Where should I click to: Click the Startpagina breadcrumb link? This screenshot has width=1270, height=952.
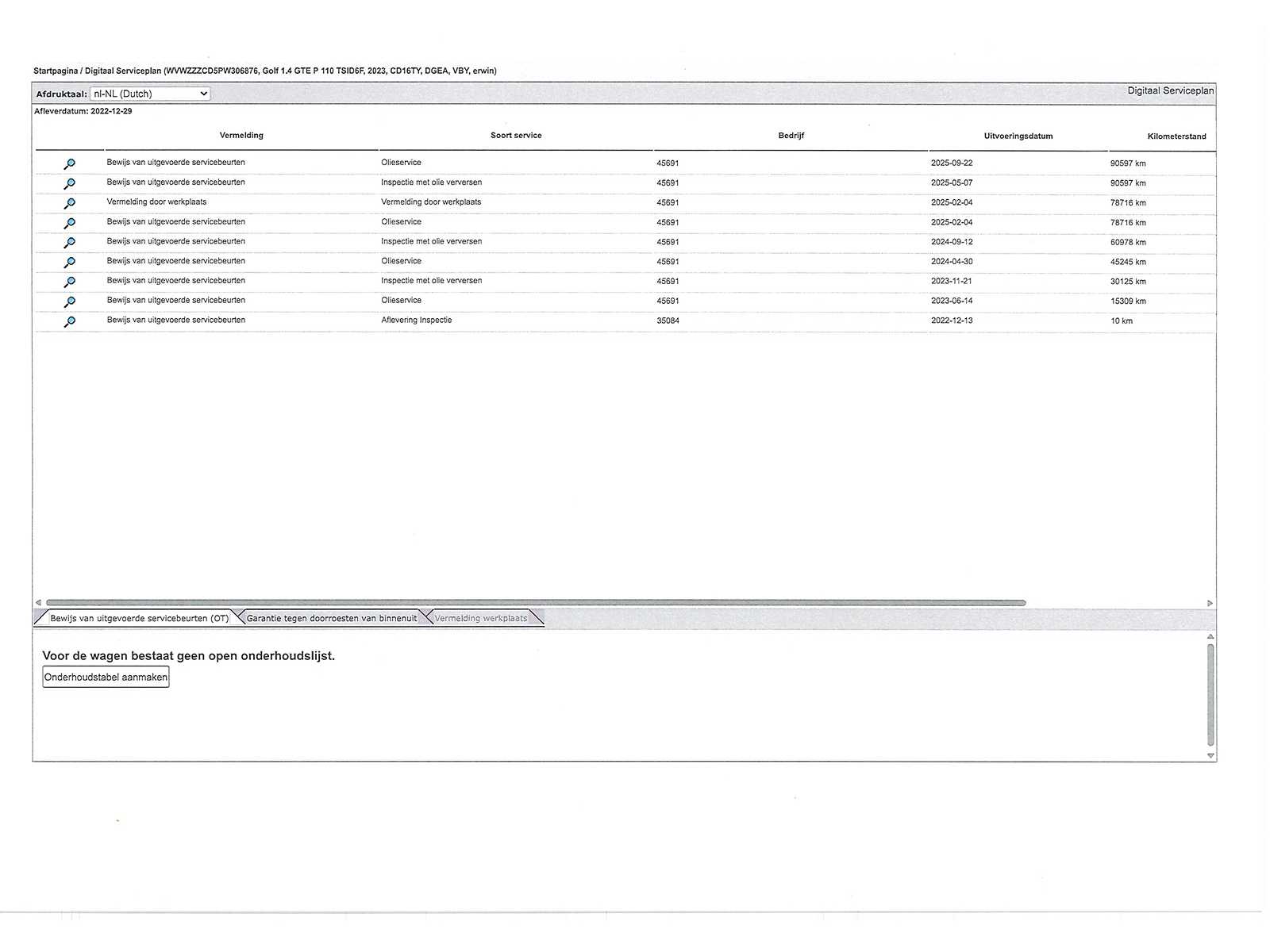[56, 71]
